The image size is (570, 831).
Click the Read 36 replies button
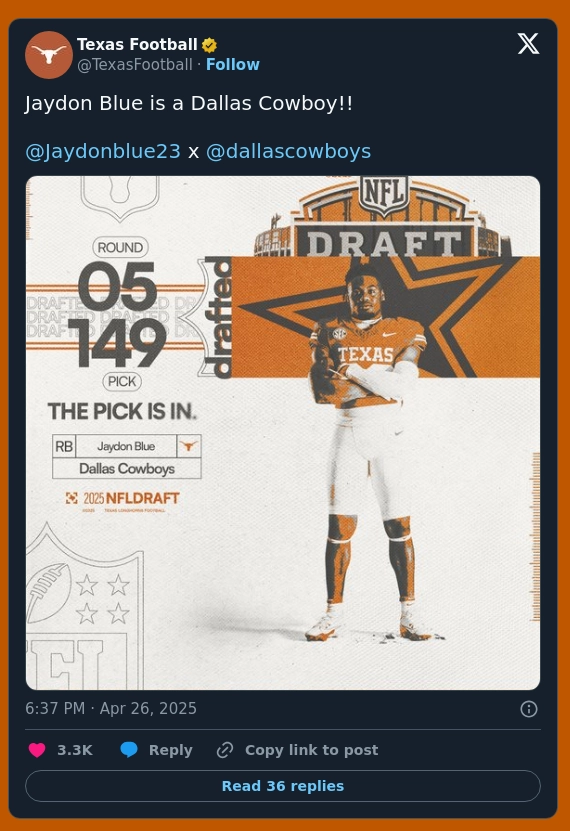point(283,786)
